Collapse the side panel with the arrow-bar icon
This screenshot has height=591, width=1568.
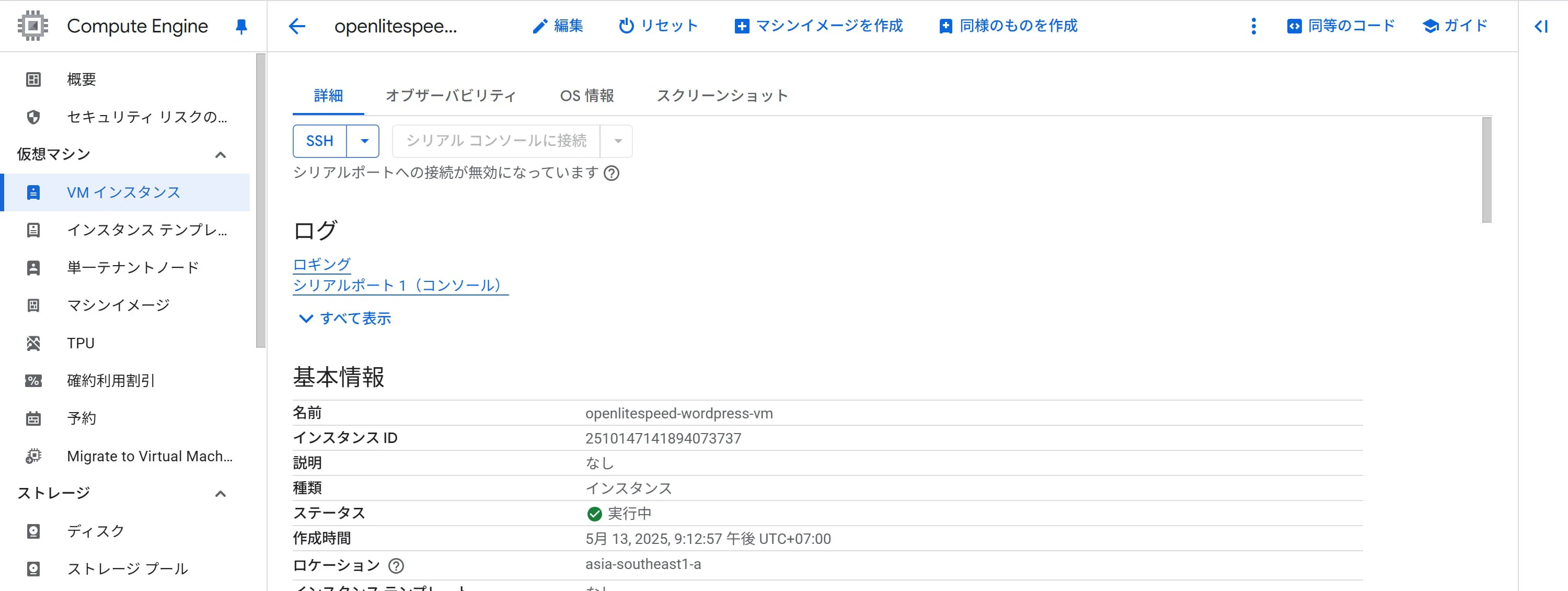coord(1541,26)
